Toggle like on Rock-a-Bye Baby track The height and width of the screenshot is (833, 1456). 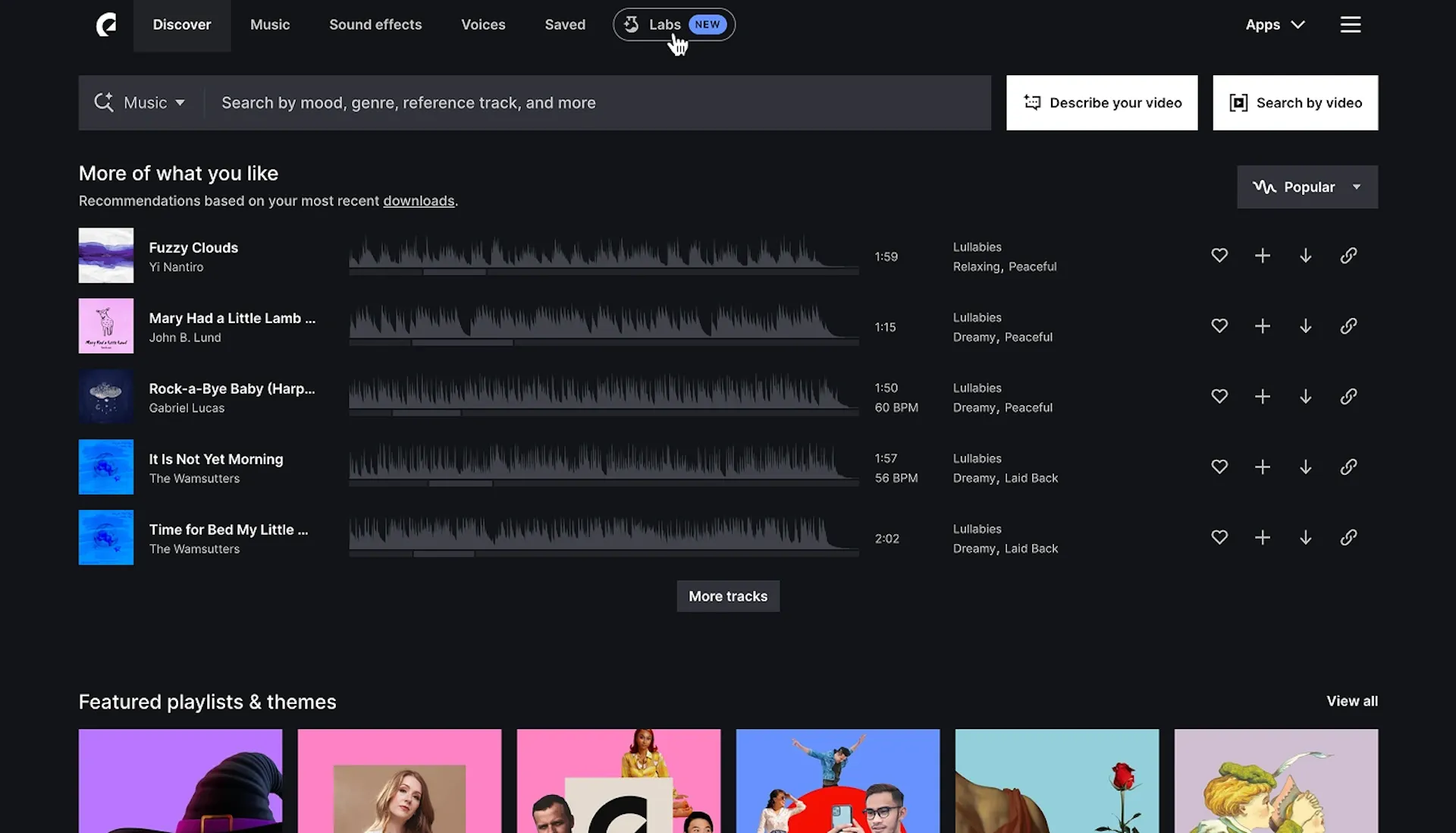point(1219,396)
